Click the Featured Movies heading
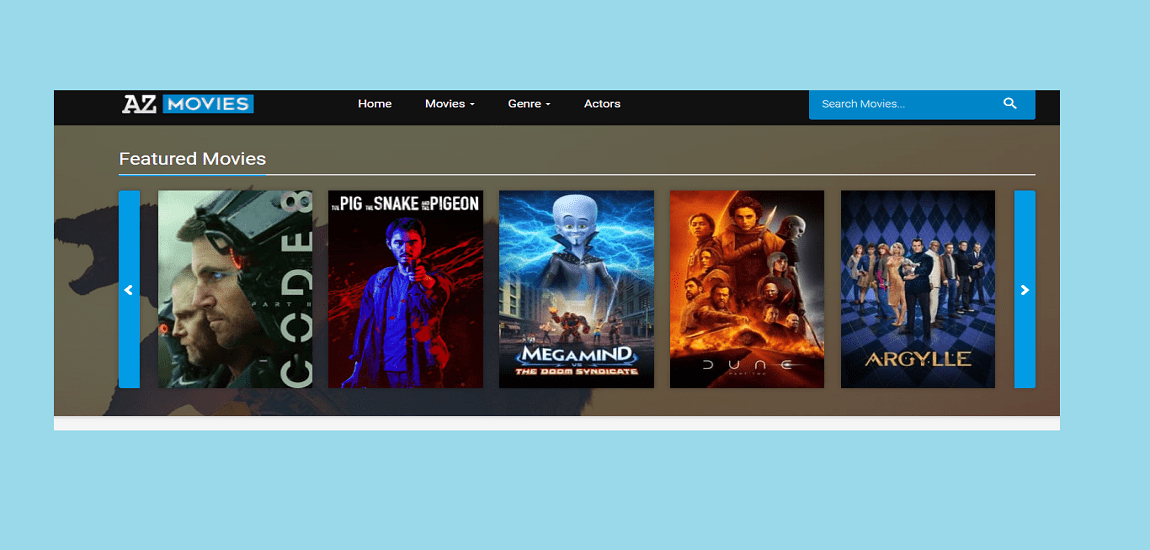This screenshot has width=1150, height=550. (x=192, y=158)
